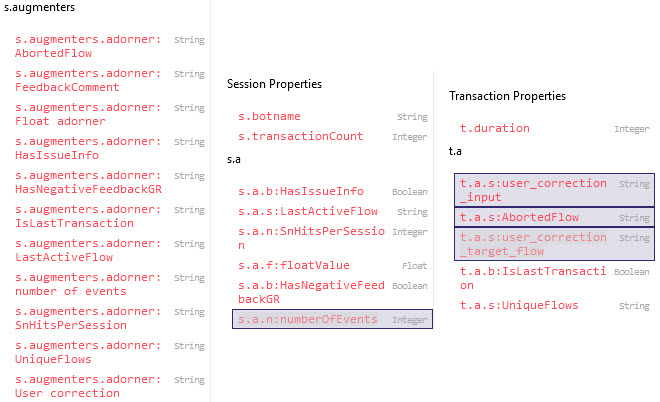Select the s.augmenters.adorner: AbortedFlow entry

[88, 47]
